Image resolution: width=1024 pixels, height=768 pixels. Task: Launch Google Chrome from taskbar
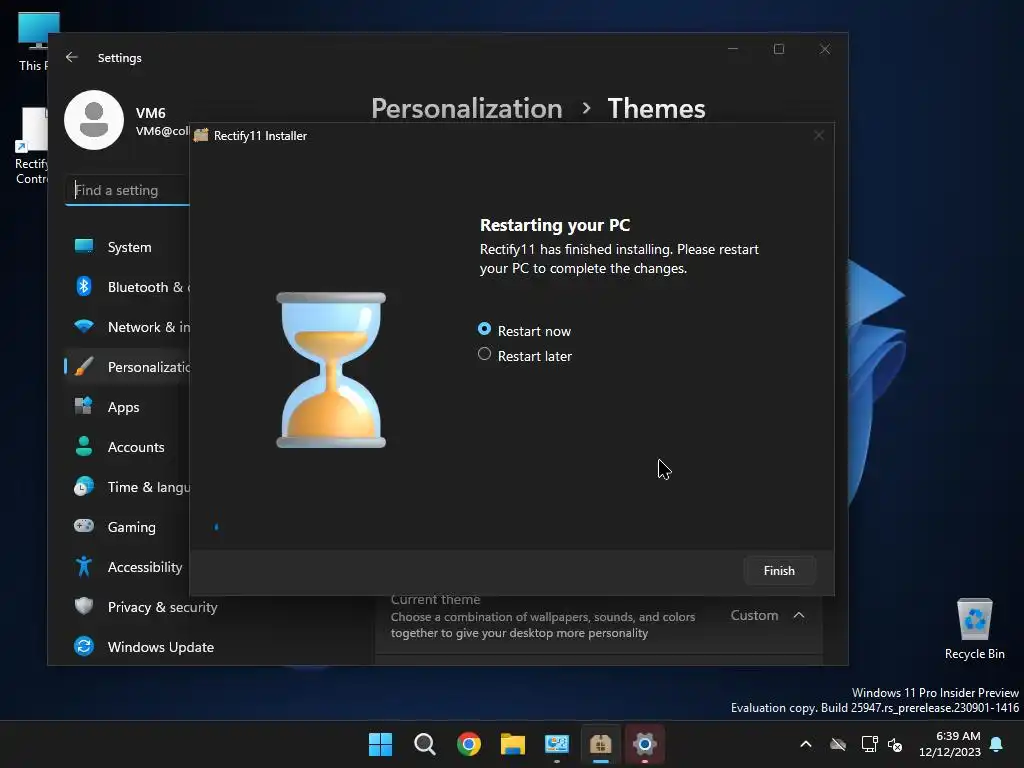(469, 744)
